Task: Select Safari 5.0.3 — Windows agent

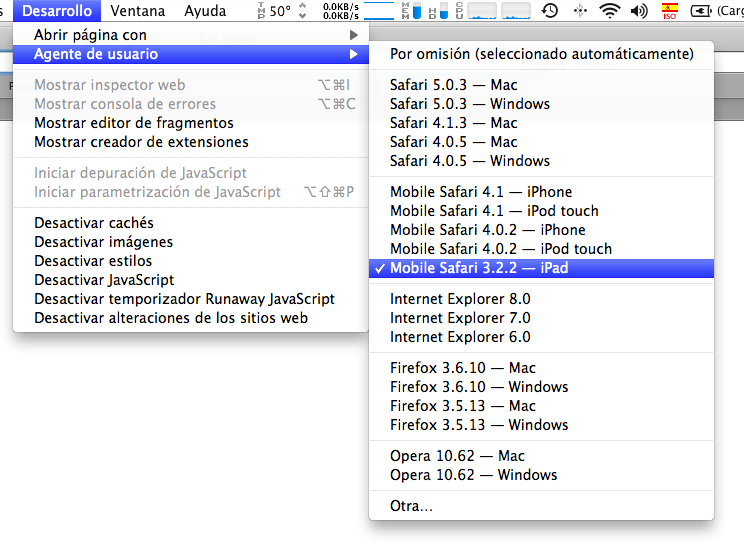Action: click(x=541, y=104)
